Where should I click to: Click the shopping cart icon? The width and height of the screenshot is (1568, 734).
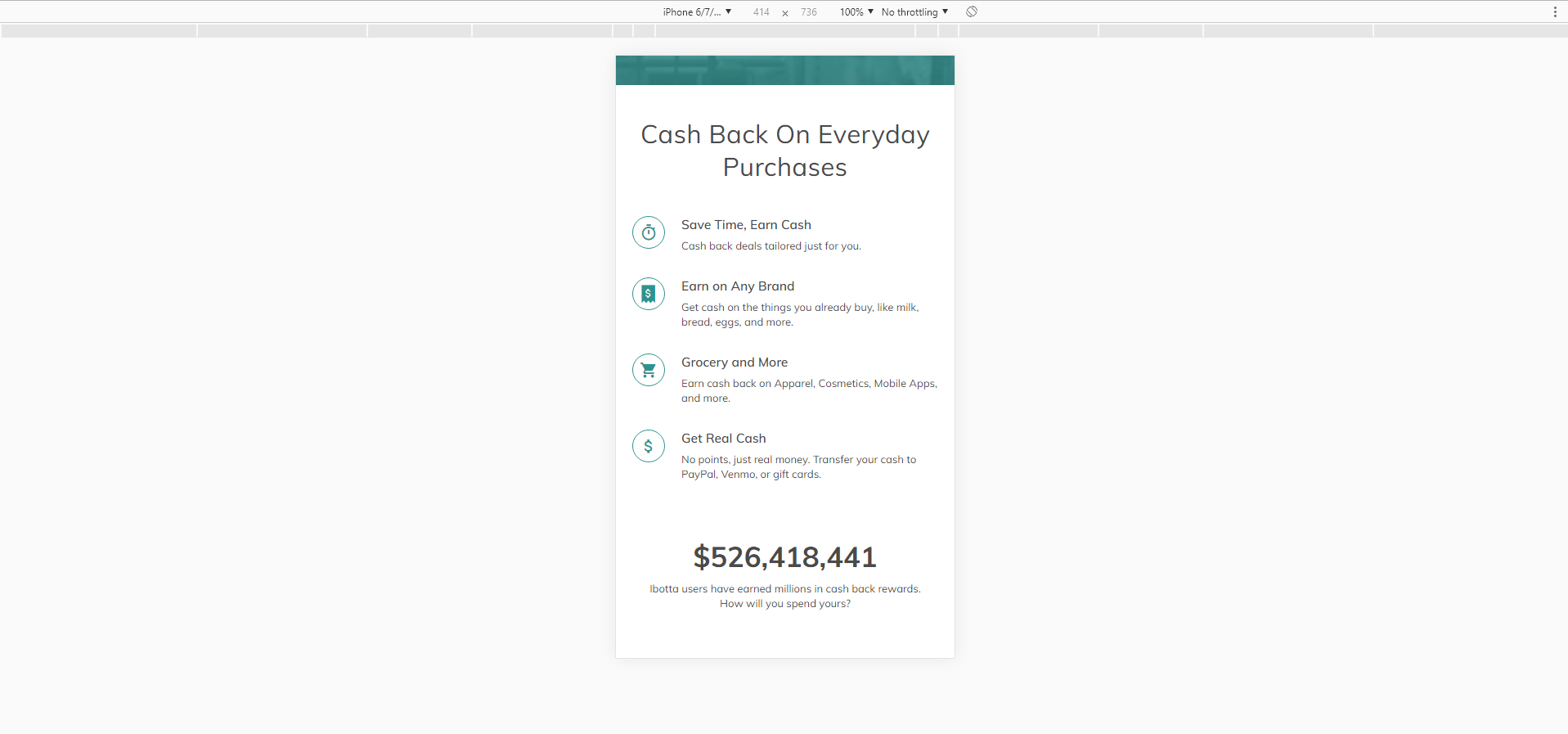(649, 370)
